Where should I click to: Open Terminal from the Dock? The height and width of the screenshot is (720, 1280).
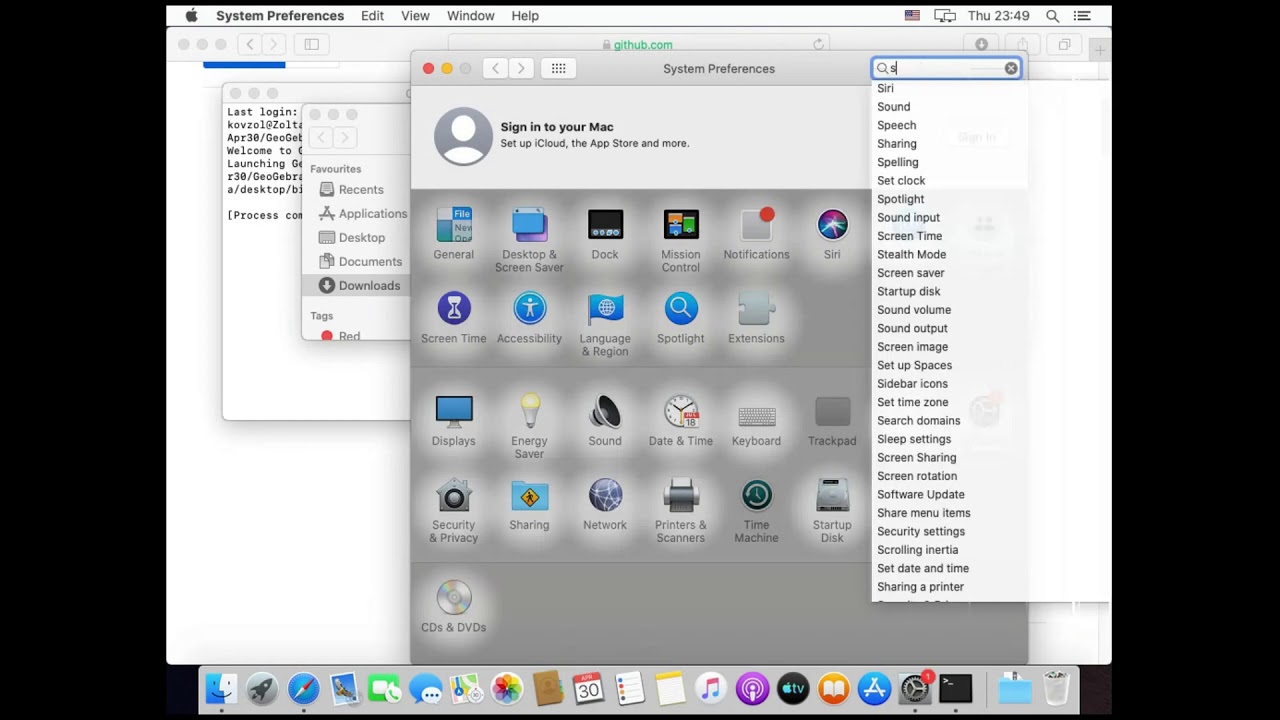(x=955, y=689)
